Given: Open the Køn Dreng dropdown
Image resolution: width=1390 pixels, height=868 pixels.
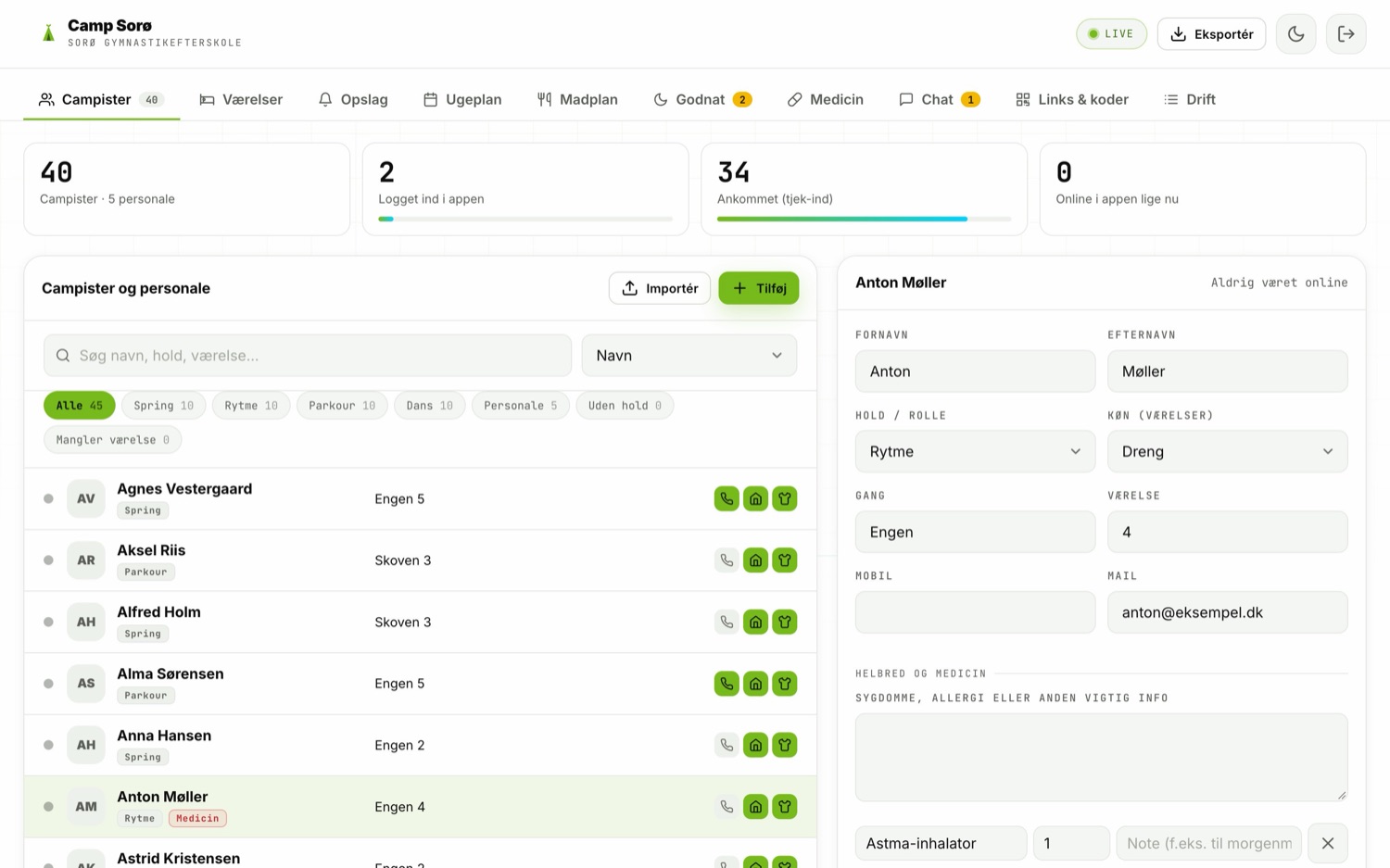Looking at the screenshot, I should tap(1227, 451).
